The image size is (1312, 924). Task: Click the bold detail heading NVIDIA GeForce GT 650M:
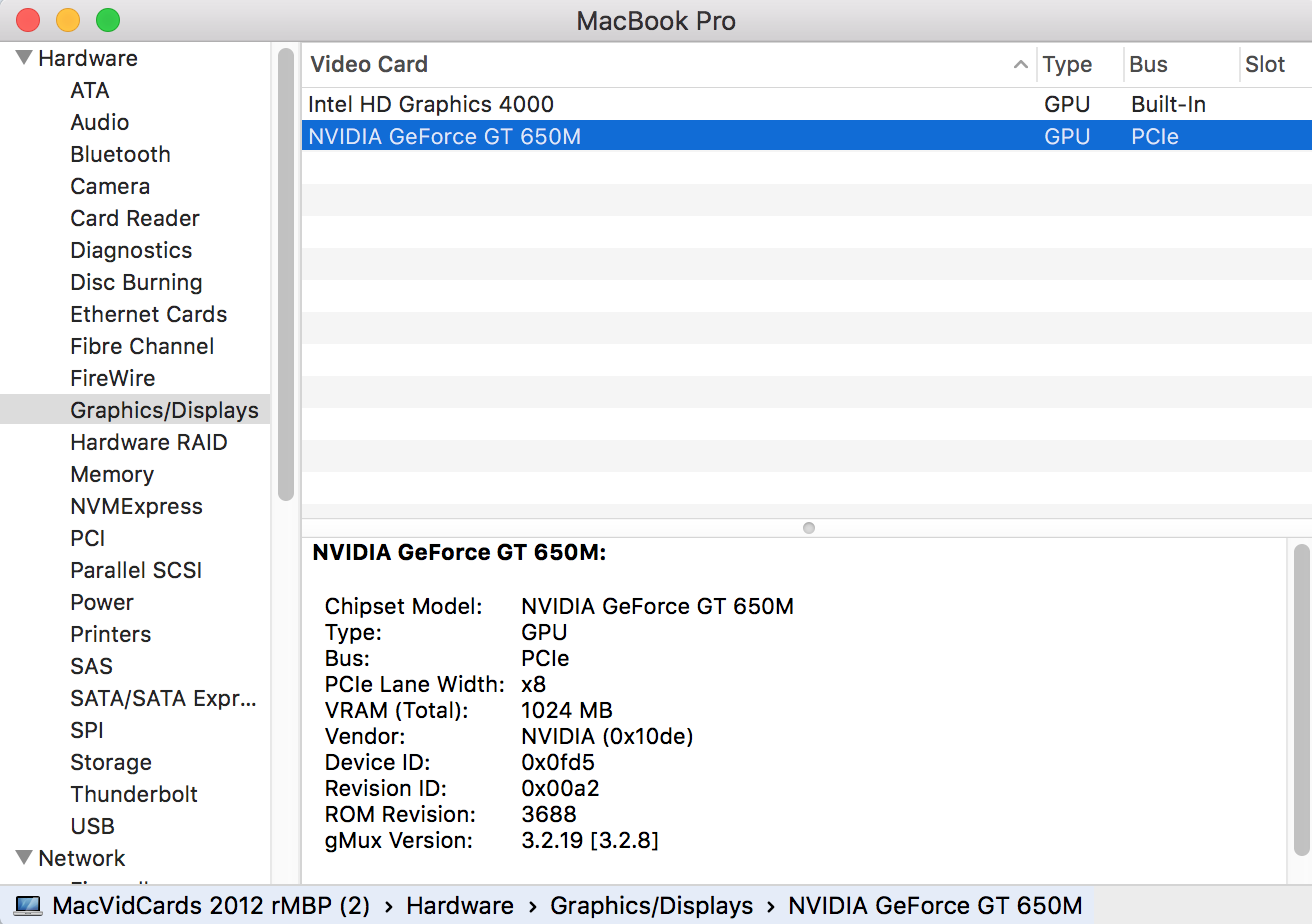(460, 552)
